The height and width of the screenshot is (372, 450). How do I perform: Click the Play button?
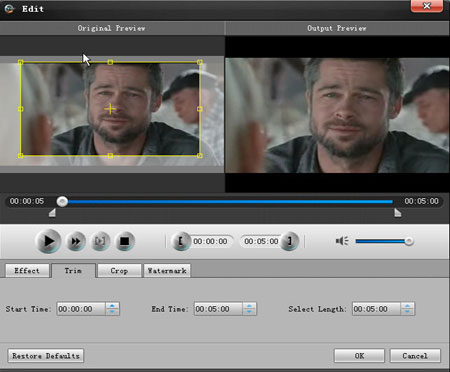pyautogui.click(x=48, y=241)
